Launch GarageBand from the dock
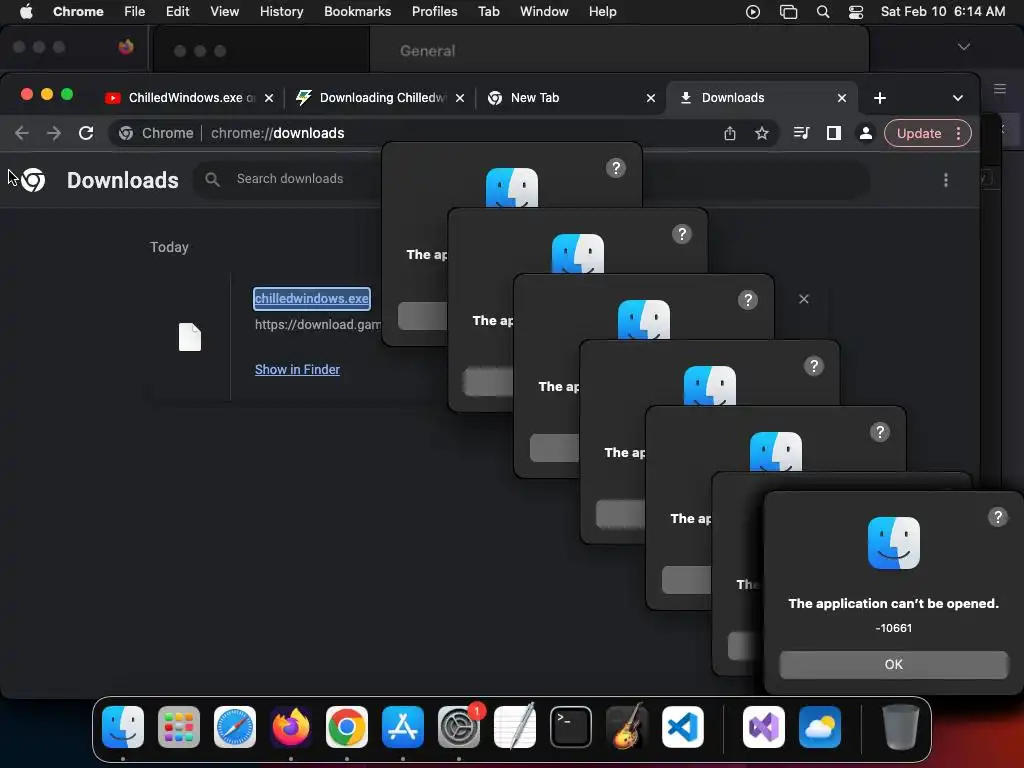Viewport: 1024px width, 768px height. 627,727
